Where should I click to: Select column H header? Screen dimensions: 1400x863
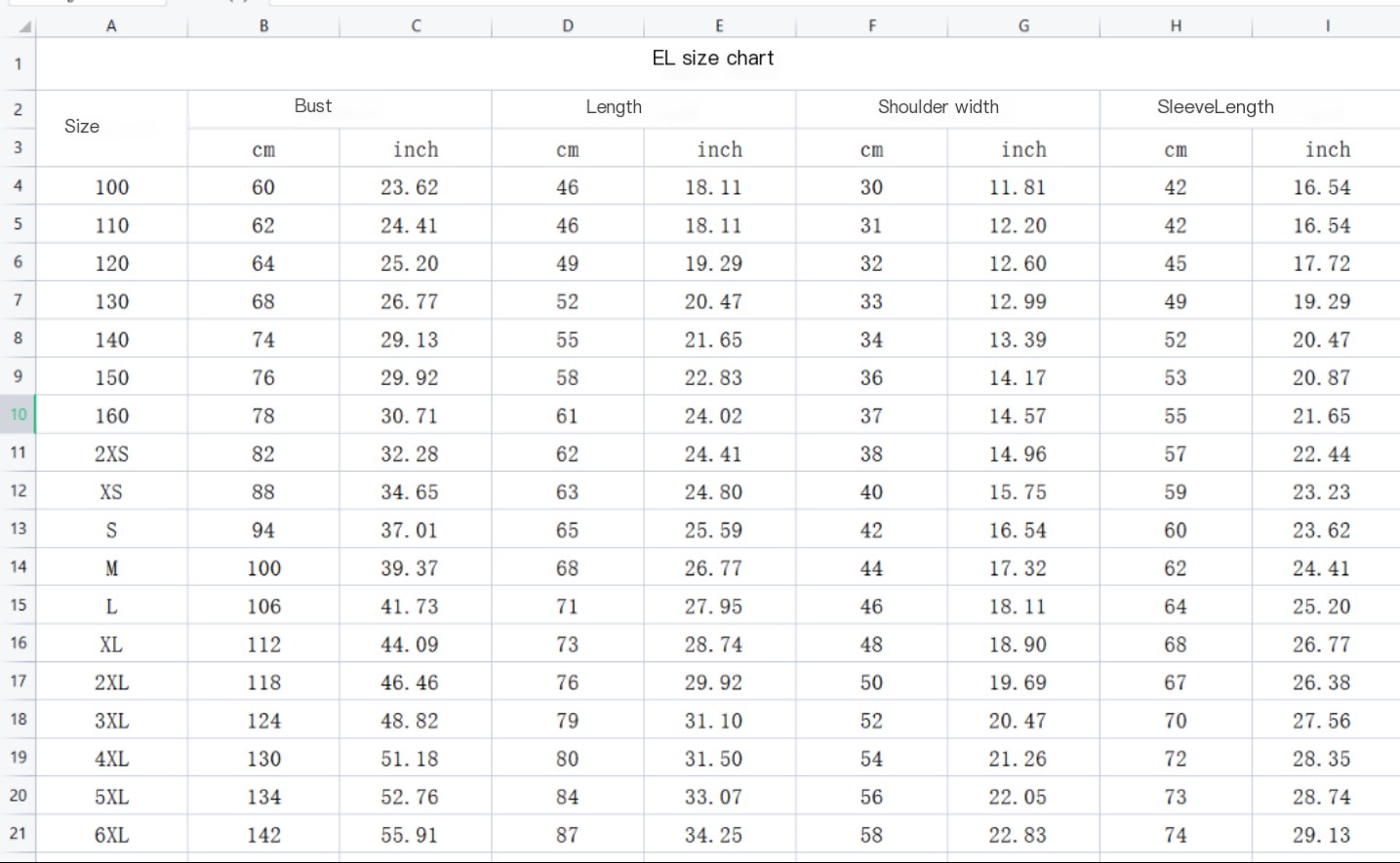click(x=1176, y=26)
